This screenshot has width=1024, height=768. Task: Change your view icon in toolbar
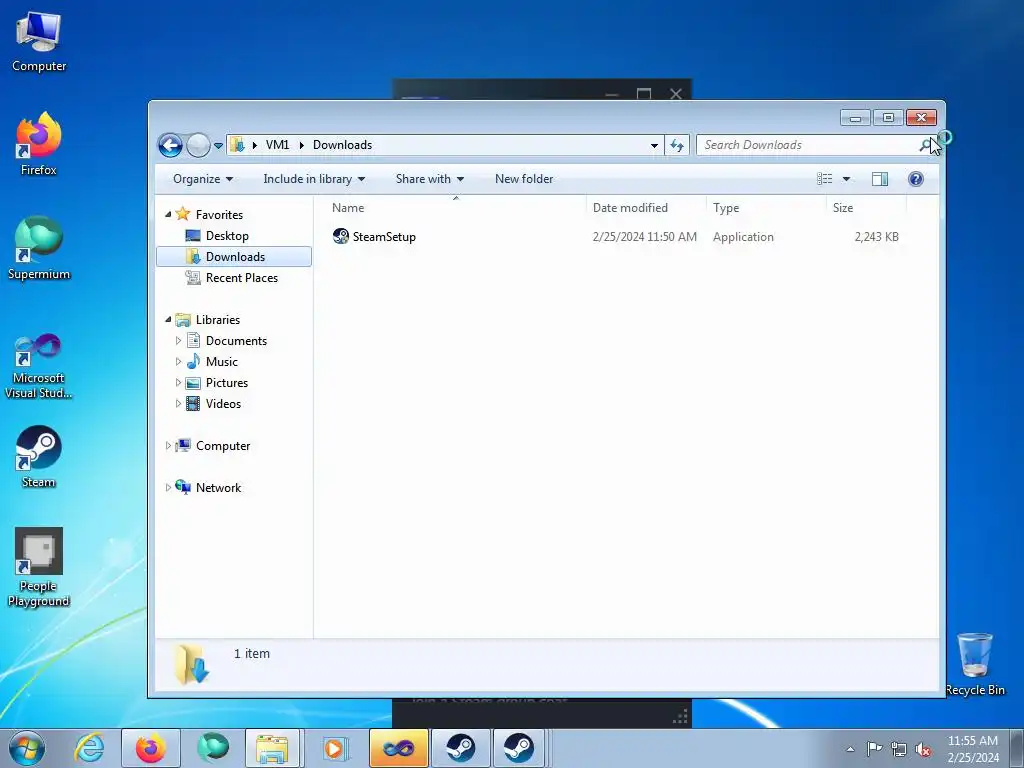(x=825, y=179)
